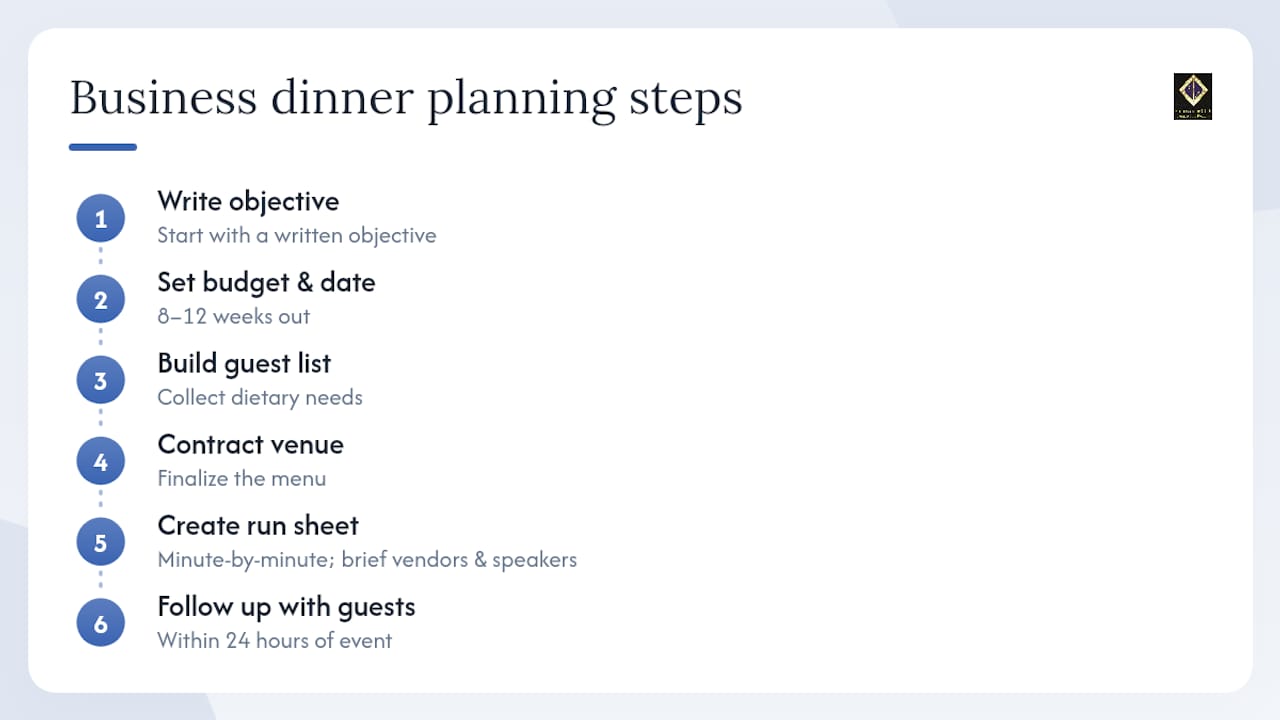Image resolution: width=1280 pixels, height=720 pixels.
Task: Click the text 'Start with a written objective'
Action: (297, 236)
